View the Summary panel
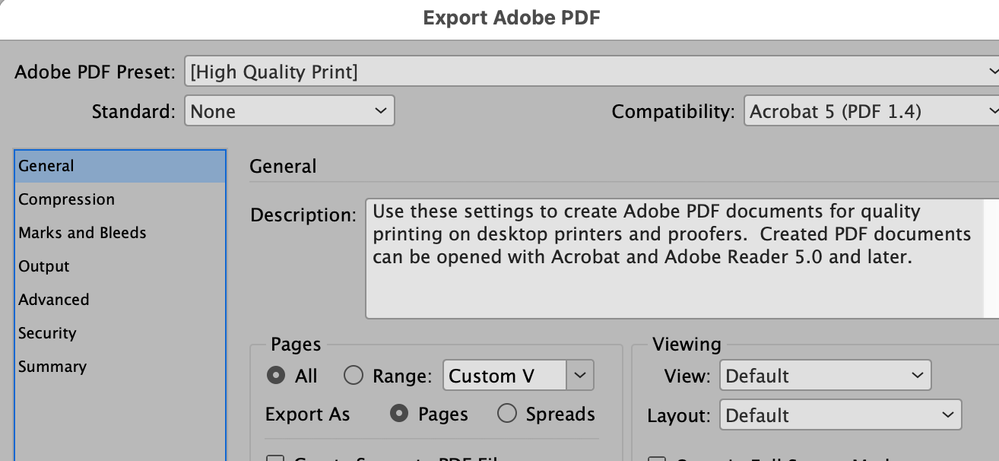 tap(52, 367)
